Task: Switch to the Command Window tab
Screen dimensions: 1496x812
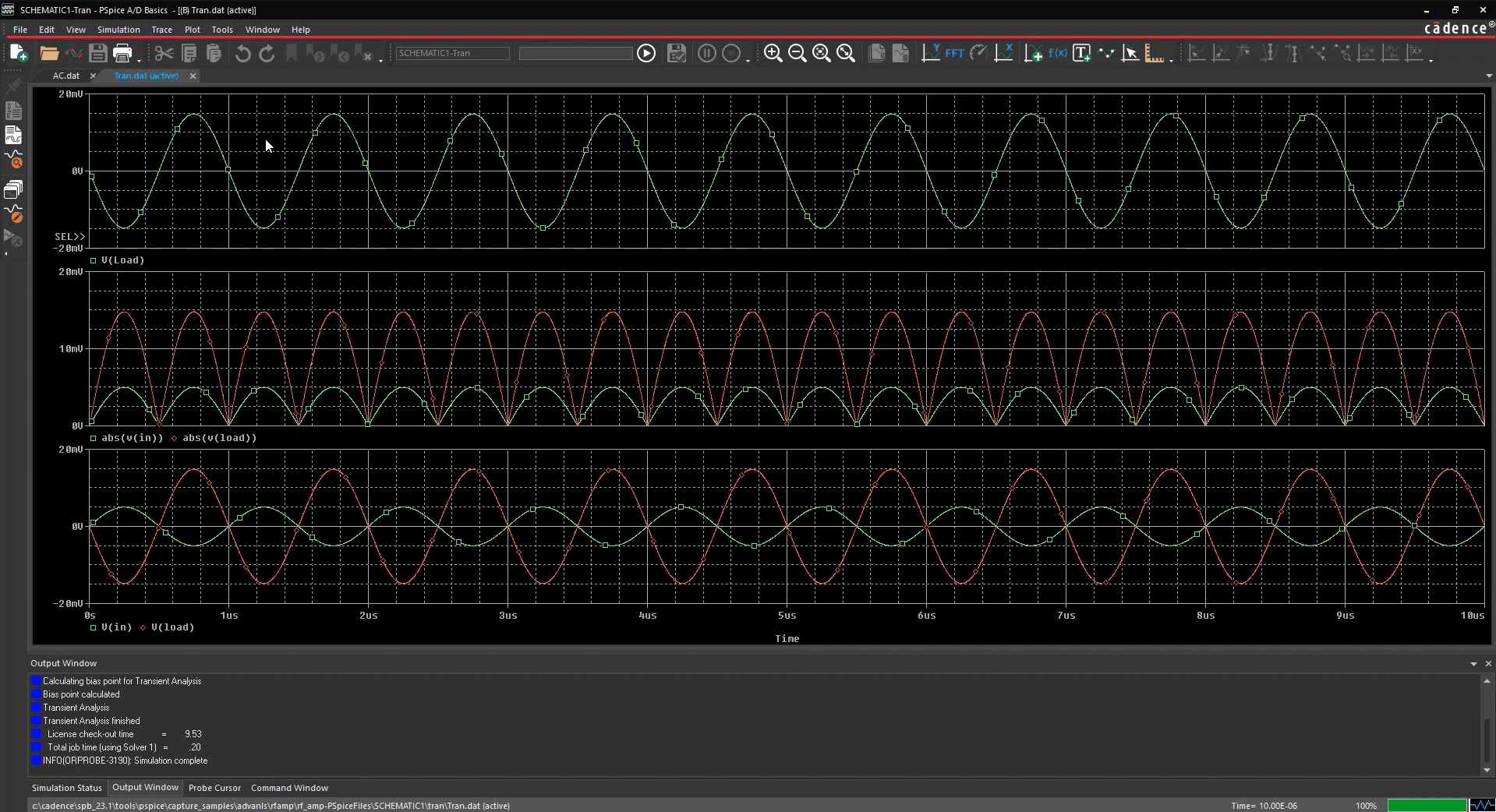Action: point(289,788)
